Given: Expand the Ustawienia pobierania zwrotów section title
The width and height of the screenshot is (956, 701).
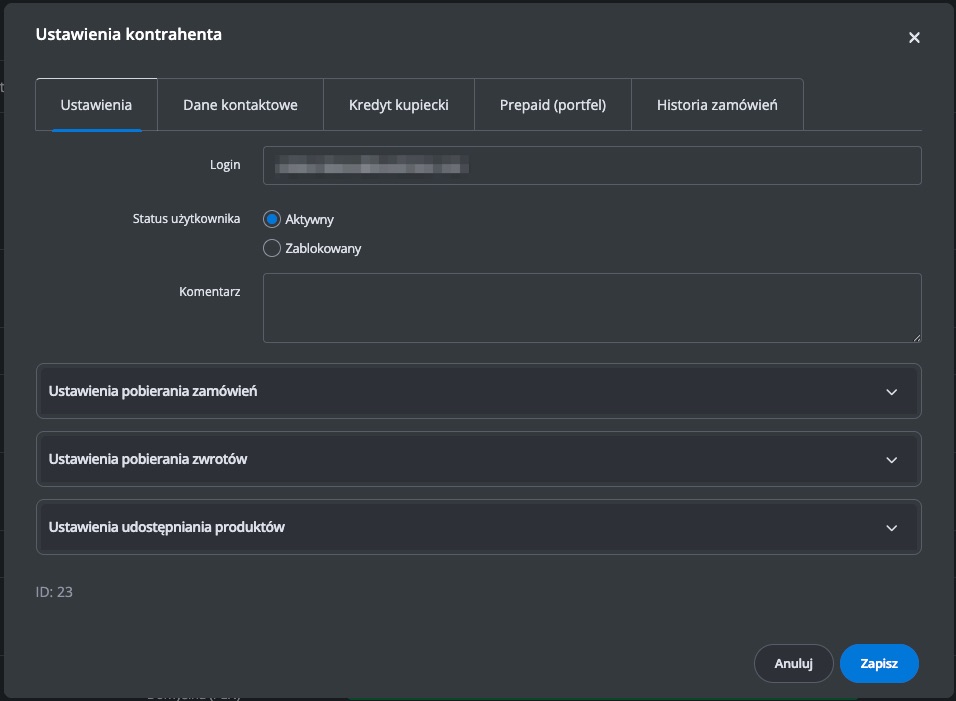Looking at the screenshot, I should [x=148, y=459].
